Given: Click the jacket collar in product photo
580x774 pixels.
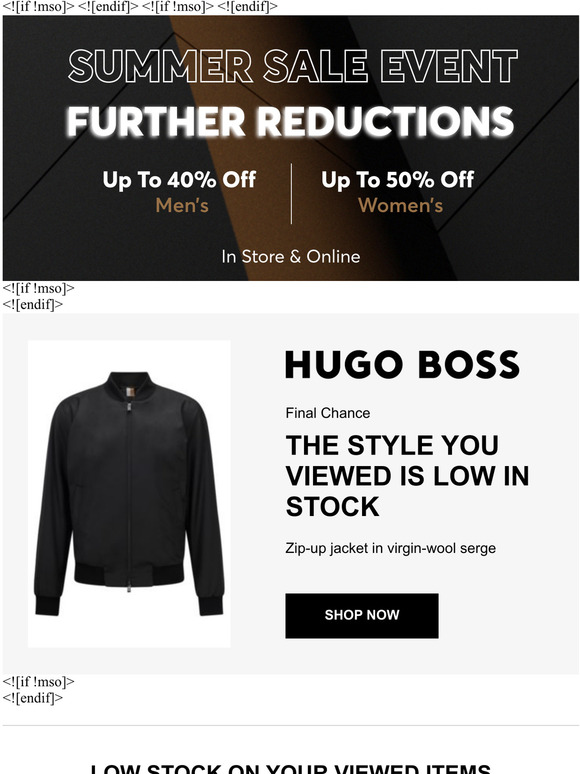Looking at the screenshot, I should click(x=129, y=386).
